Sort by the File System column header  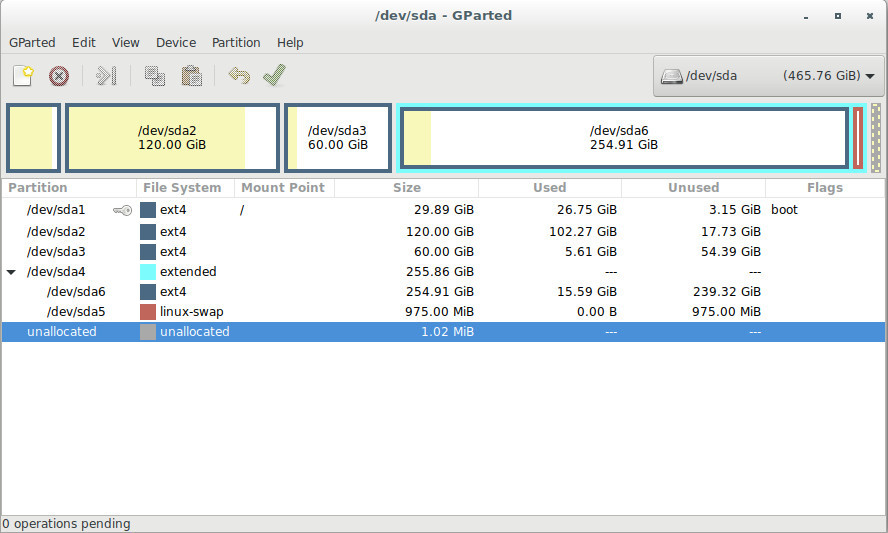(x=185, y=187)
